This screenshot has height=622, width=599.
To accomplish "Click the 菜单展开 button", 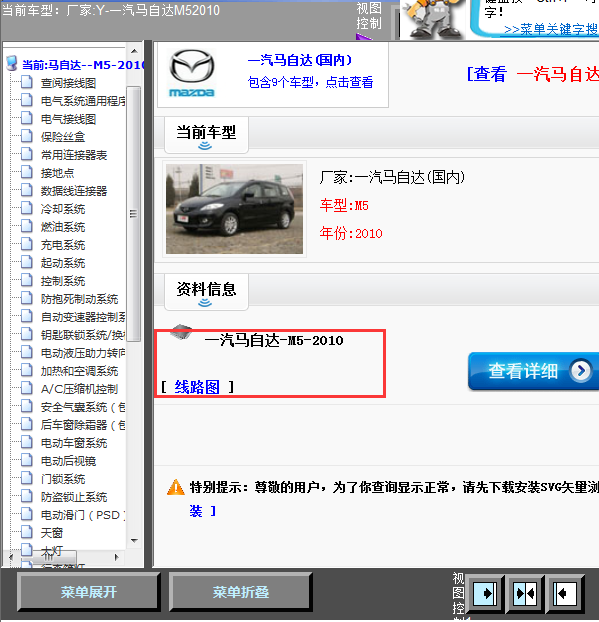I will [88, 592].
